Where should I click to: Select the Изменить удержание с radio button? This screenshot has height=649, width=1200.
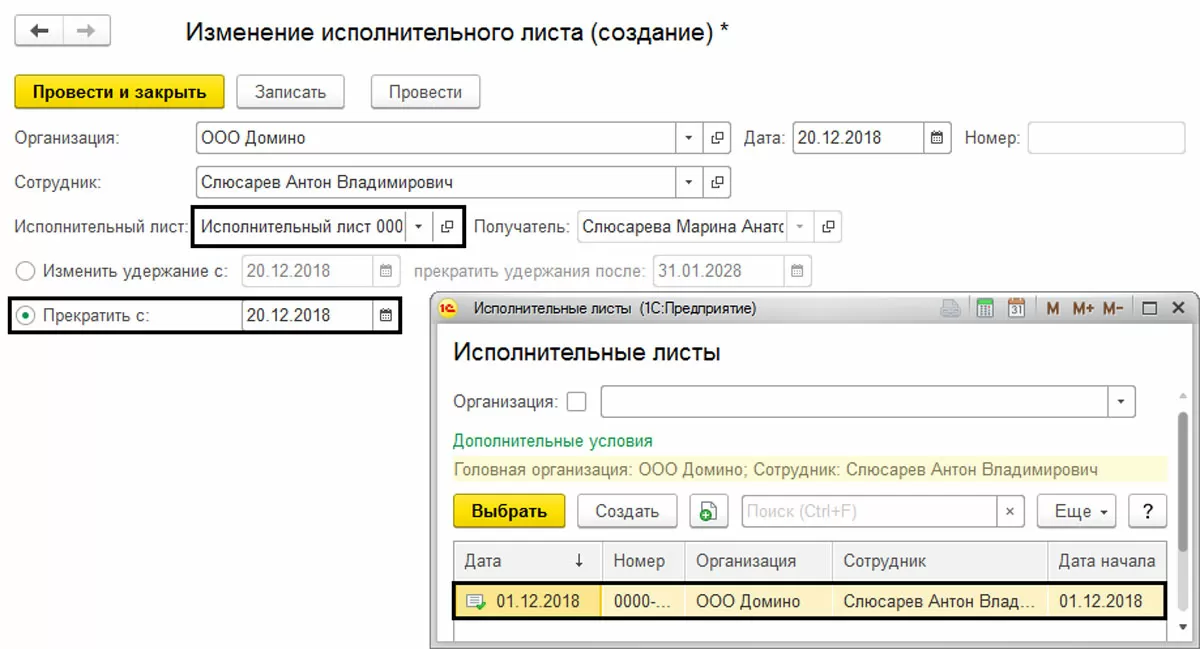click(26, 270)
